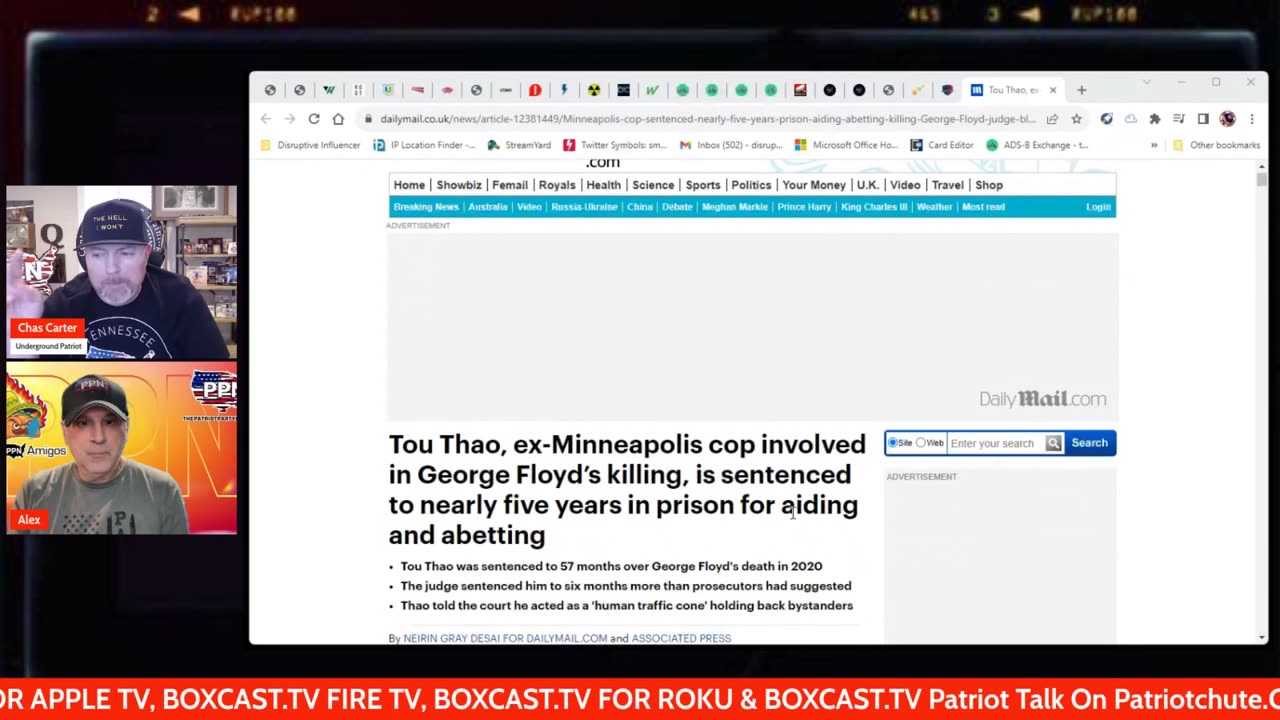The image size is (1280, 720).
Task: Click Russia-Ukraine topic link
Action: [x=584, y=207]
